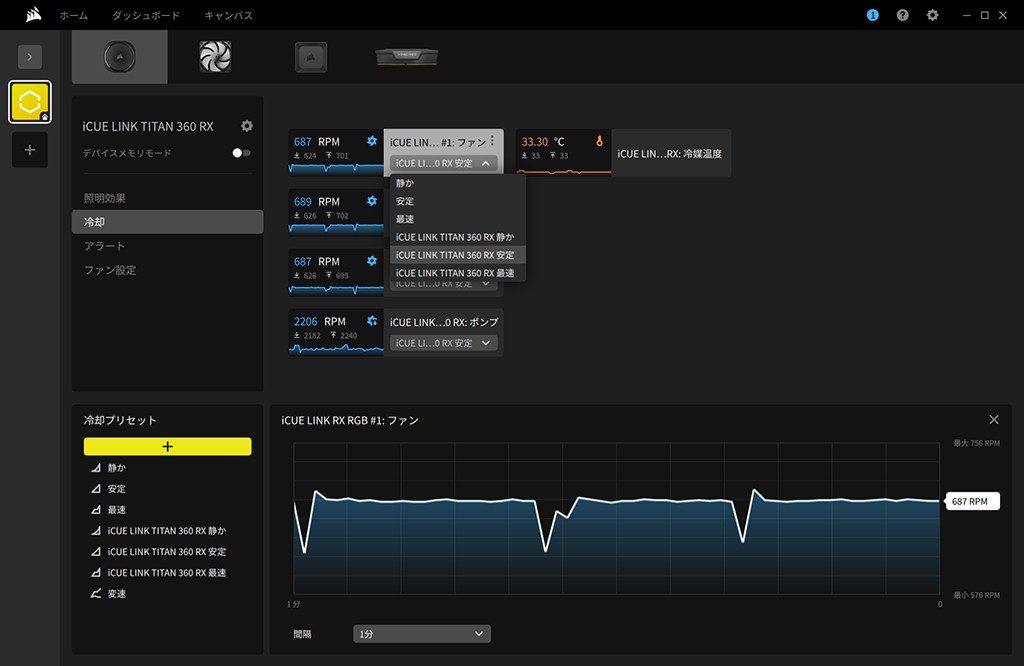Open the notifications badge icon
This screenshot has height=666, width=1024.
[872, 16]
